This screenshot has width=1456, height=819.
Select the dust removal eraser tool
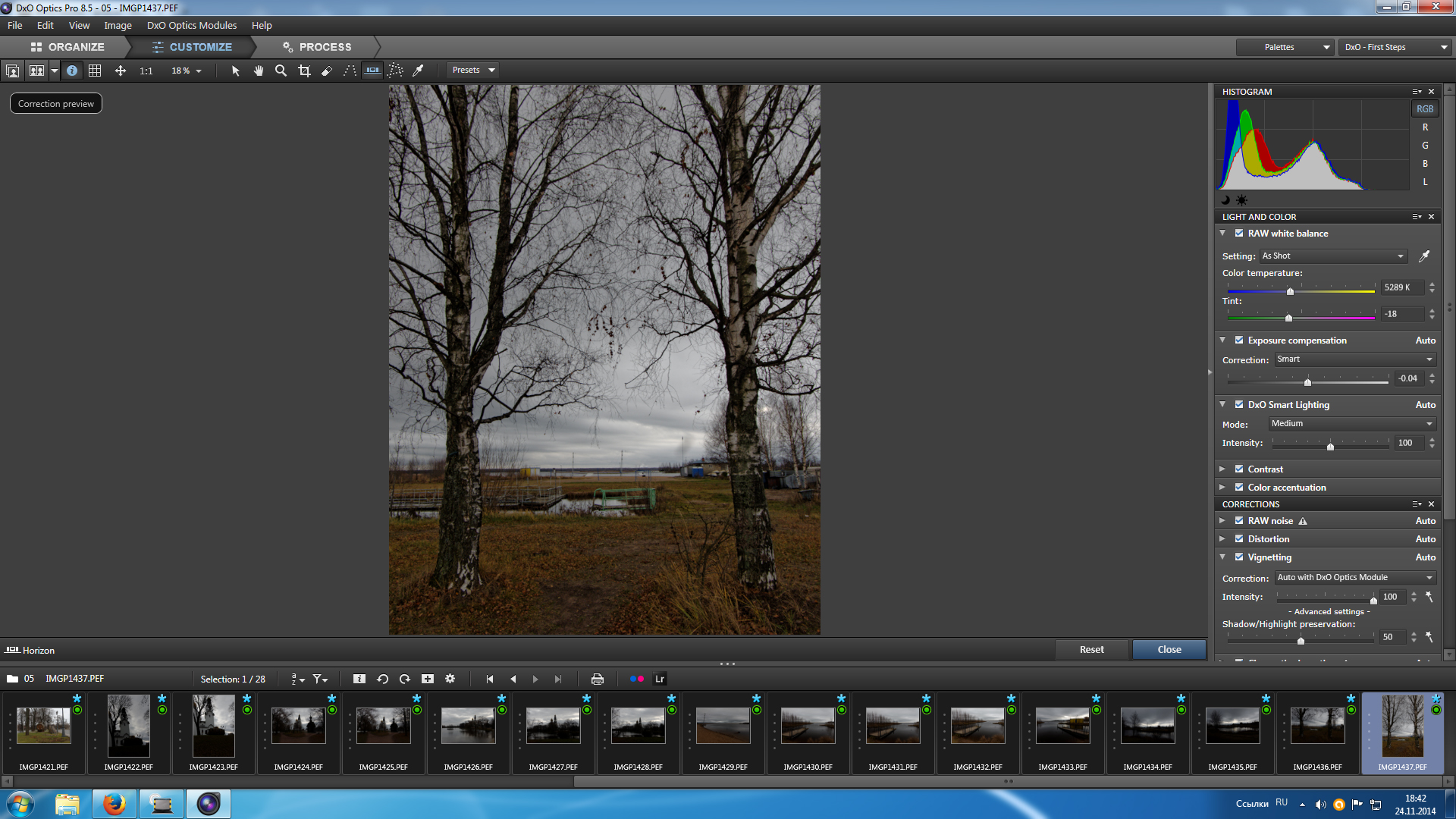(x=327, y=71)
